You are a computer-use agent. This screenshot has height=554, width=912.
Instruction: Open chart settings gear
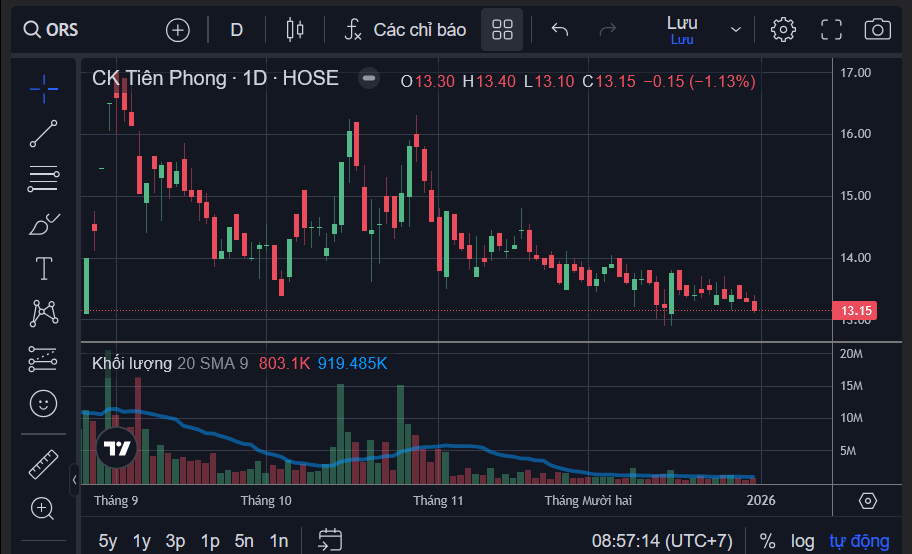coord(783,30)
